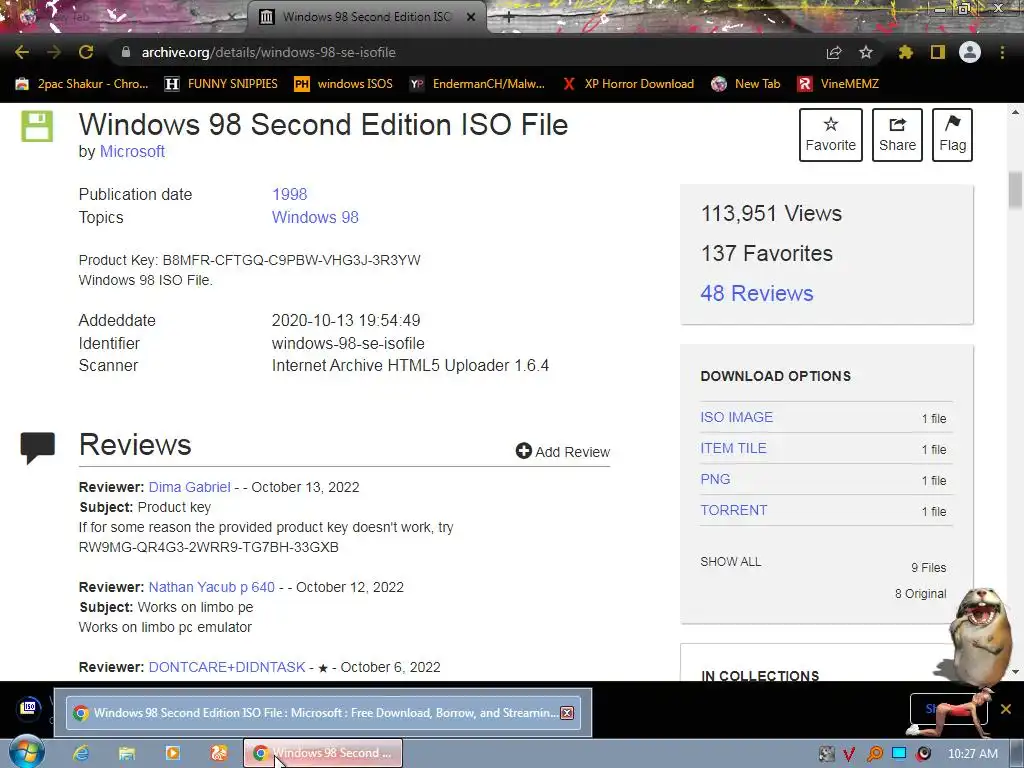1024x768 pixels.
Task: Click the scrollbar down arrow
Action: tap(1015, 672)
